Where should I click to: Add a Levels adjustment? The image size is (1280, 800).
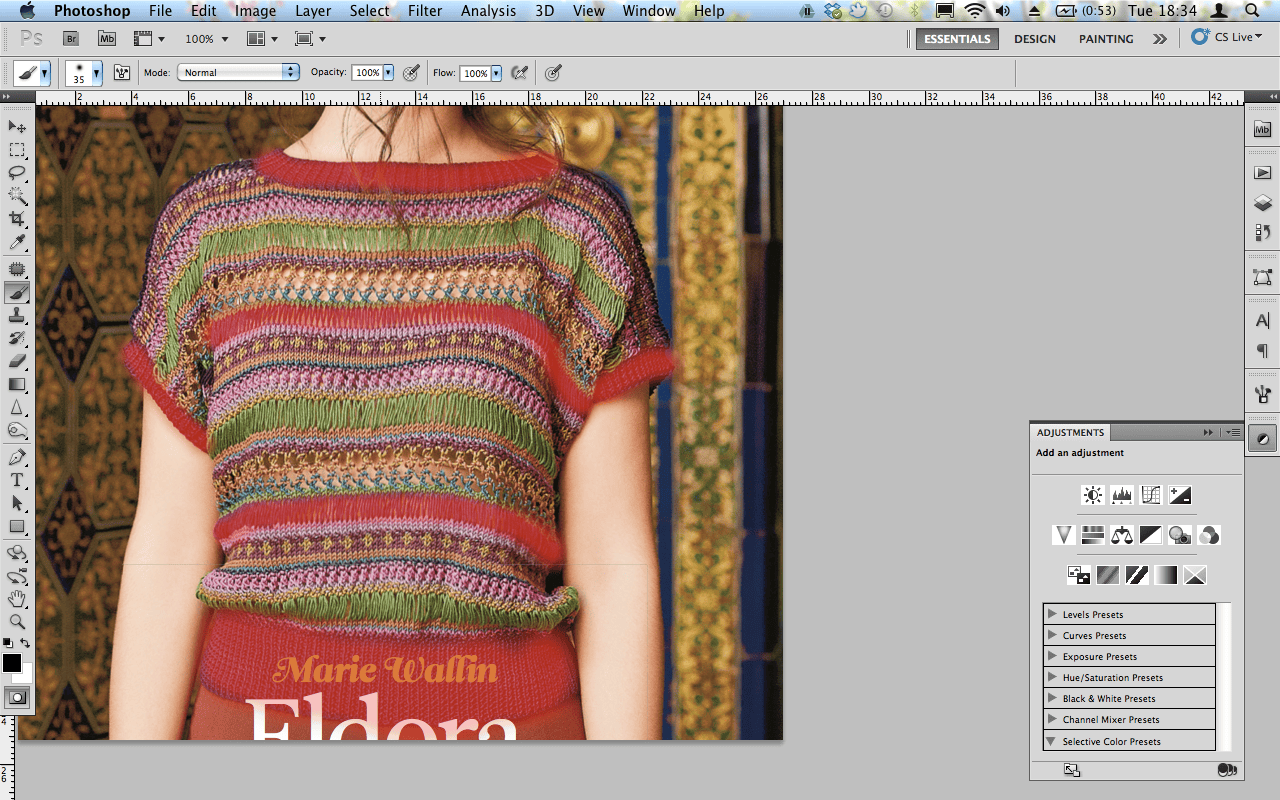[1122, 495]
